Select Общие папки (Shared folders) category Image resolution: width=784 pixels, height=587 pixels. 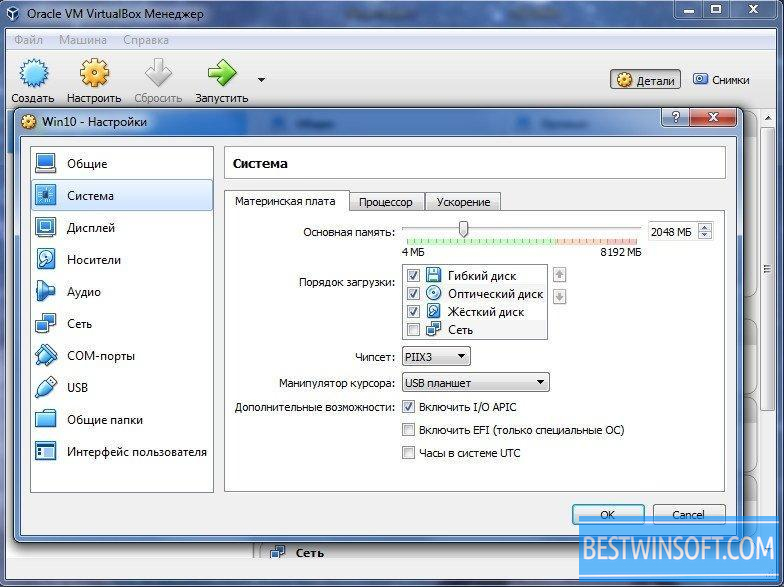point(122,420)
